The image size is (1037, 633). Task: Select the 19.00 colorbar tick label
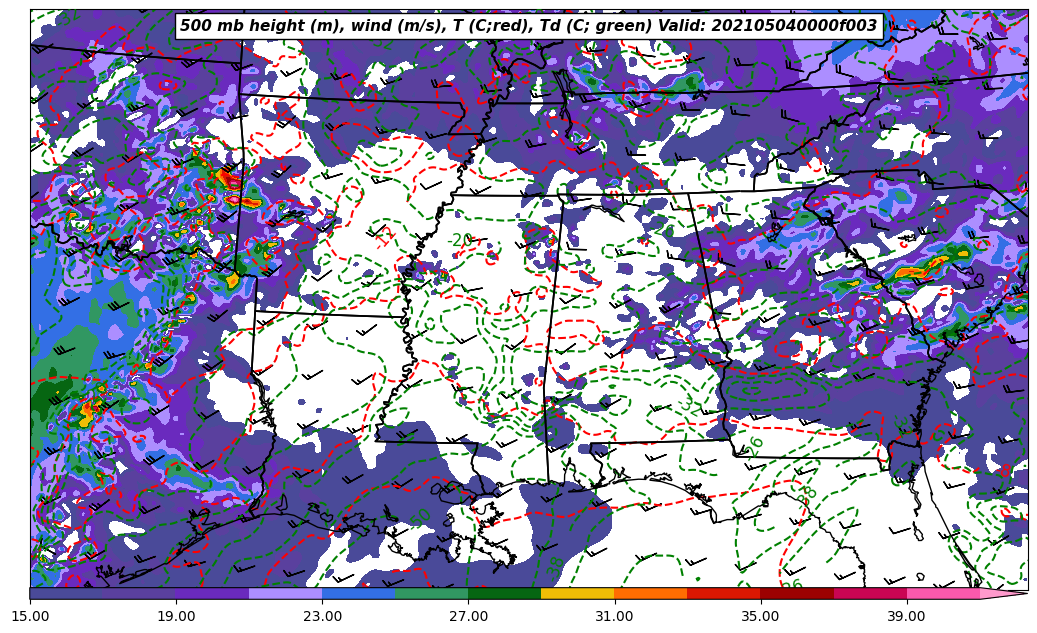click(x=176, y=617)
